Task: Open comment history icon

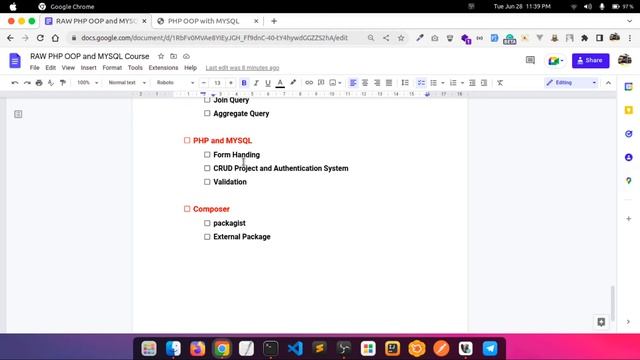Action: (530, 60)
